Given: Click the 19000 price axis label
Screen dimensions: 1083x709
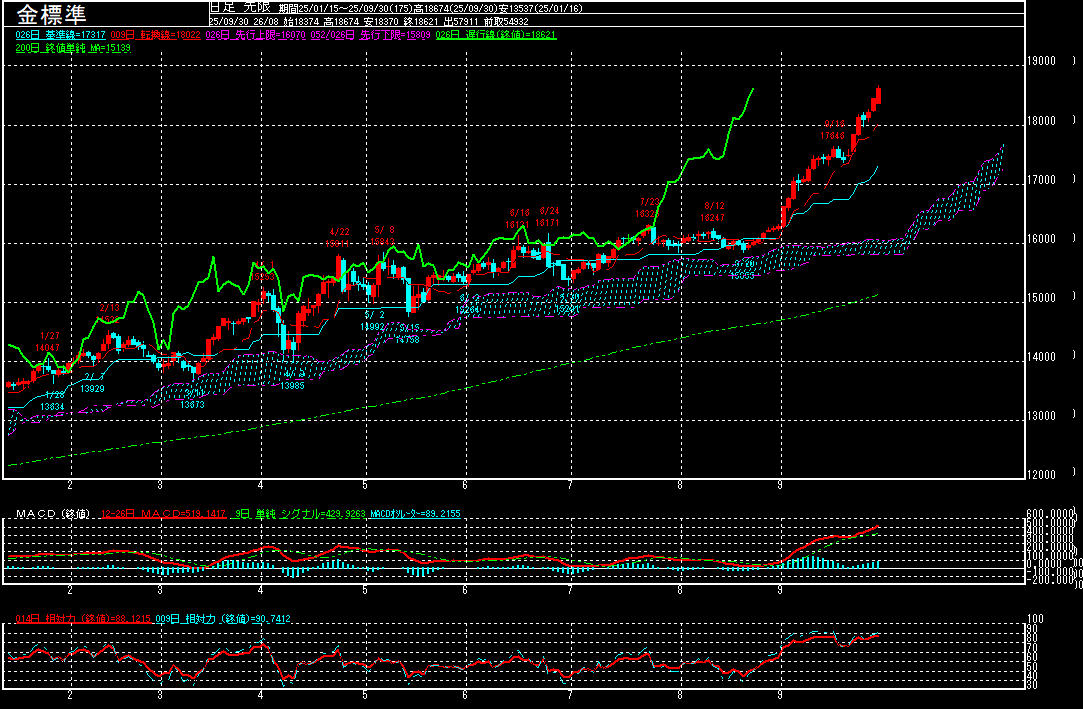Looking at the screenshot, I should tap(1042, 62).
